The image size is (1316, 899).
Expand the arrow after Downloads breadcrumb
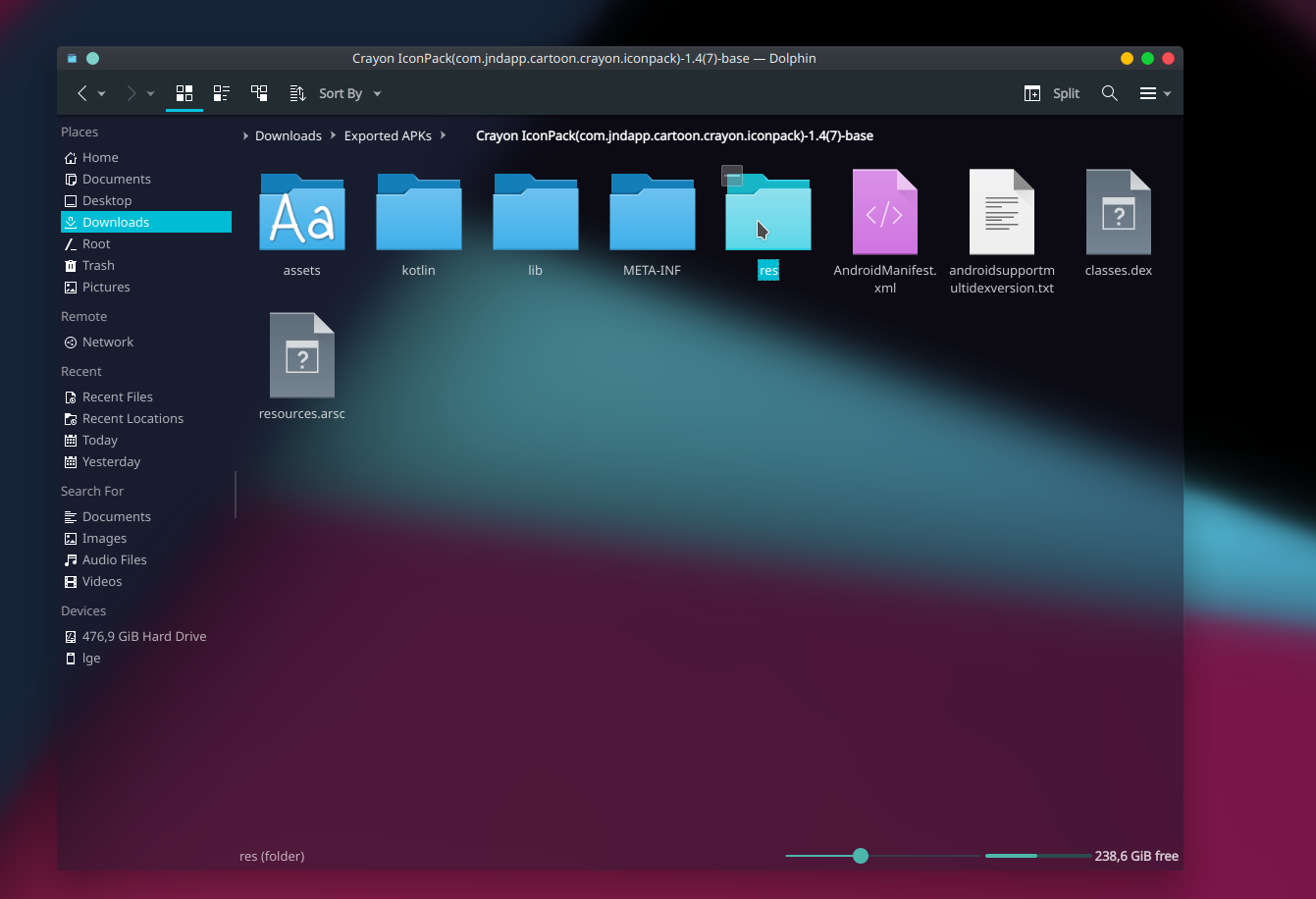tap(334, 135)
